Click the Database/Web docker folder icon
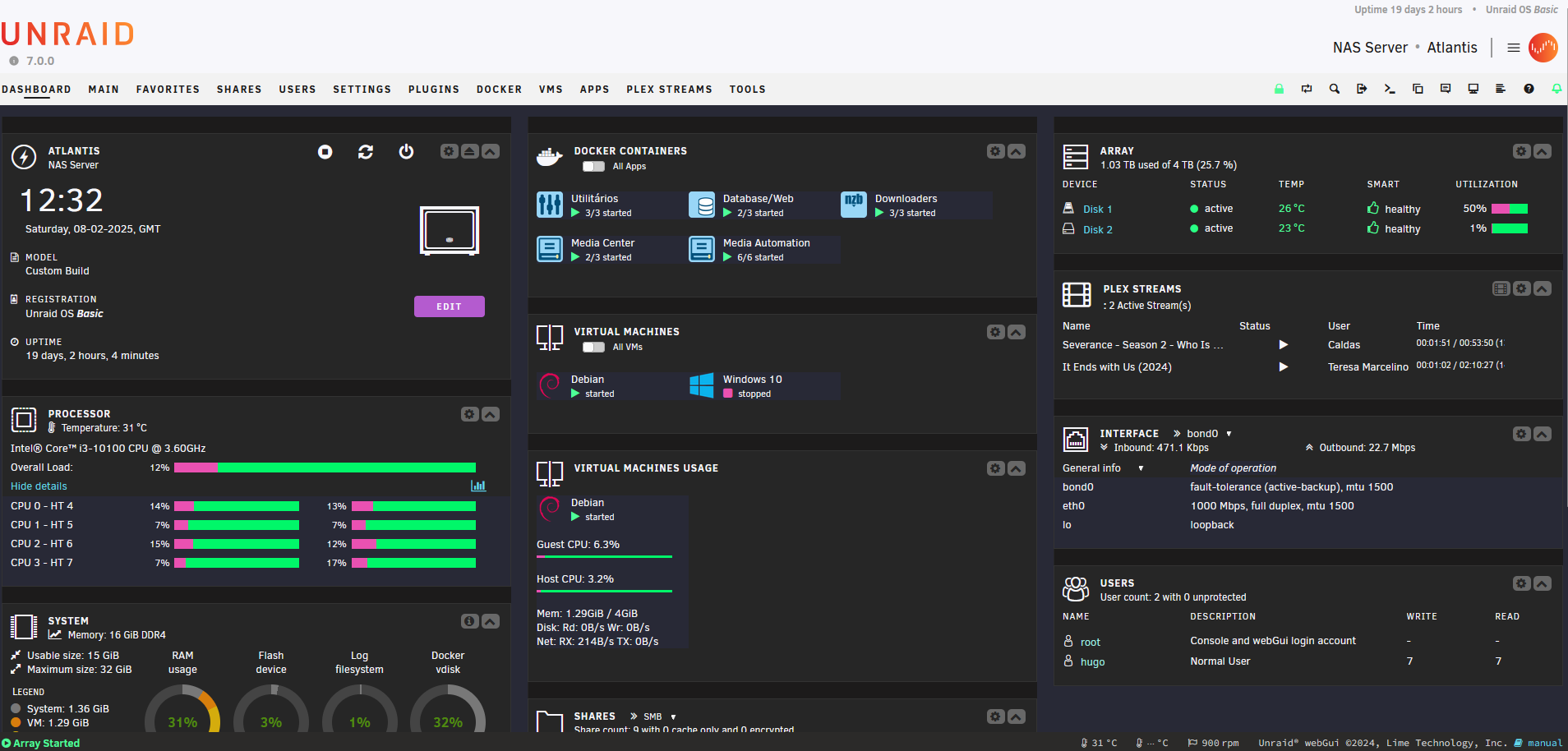This screenshot has height=751, width=1568. (x=702, y=205)
